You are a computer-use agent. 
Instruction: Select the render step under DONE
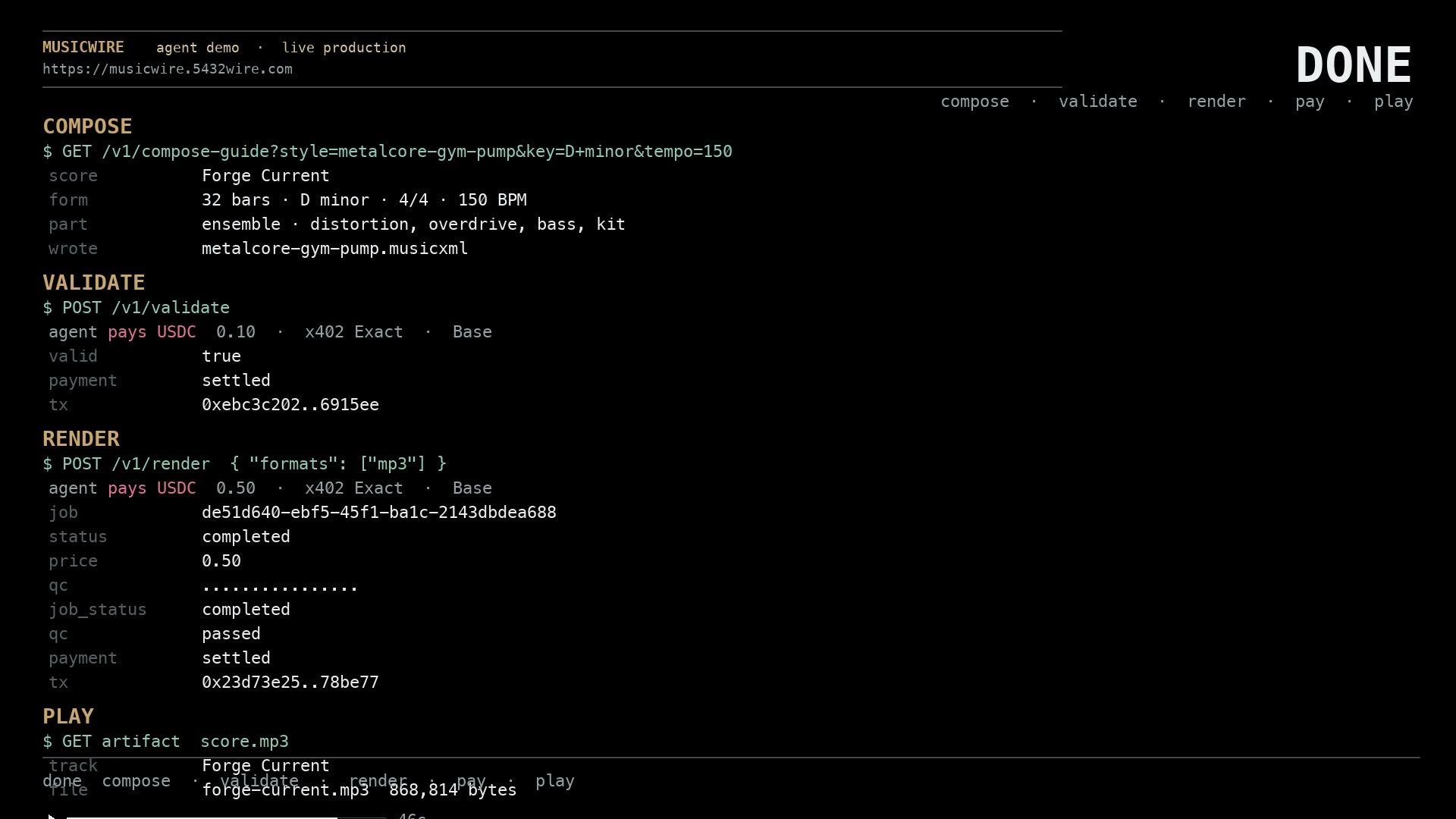pyautogui.click(x=1216, y=102)
